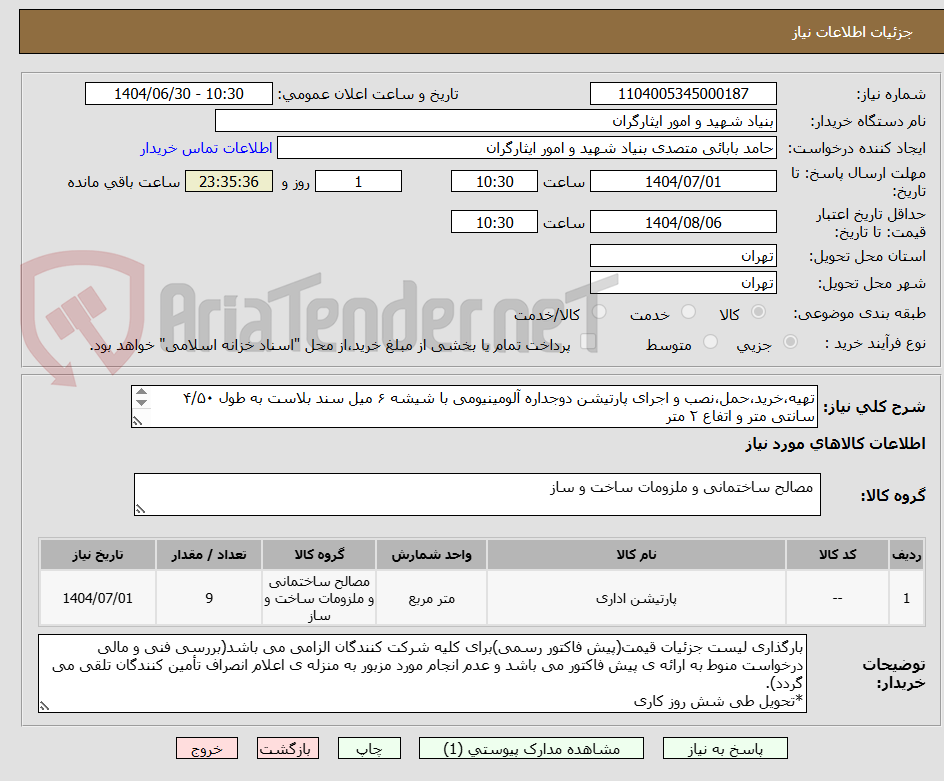This screenshot has height=781, width=944.
Task: Click price validity date 1404/08/06 field
Action: [x=683, y=222]
